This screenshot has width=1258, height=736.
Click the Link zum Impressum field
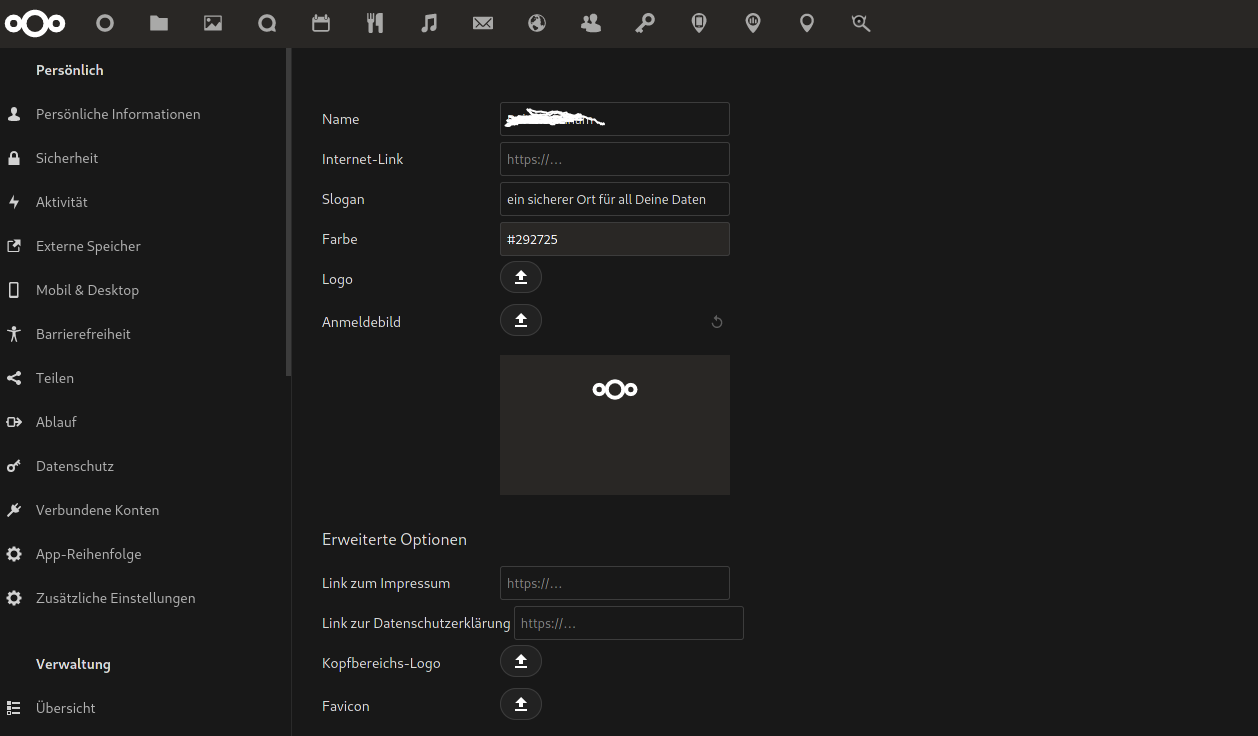pos(615,583)
